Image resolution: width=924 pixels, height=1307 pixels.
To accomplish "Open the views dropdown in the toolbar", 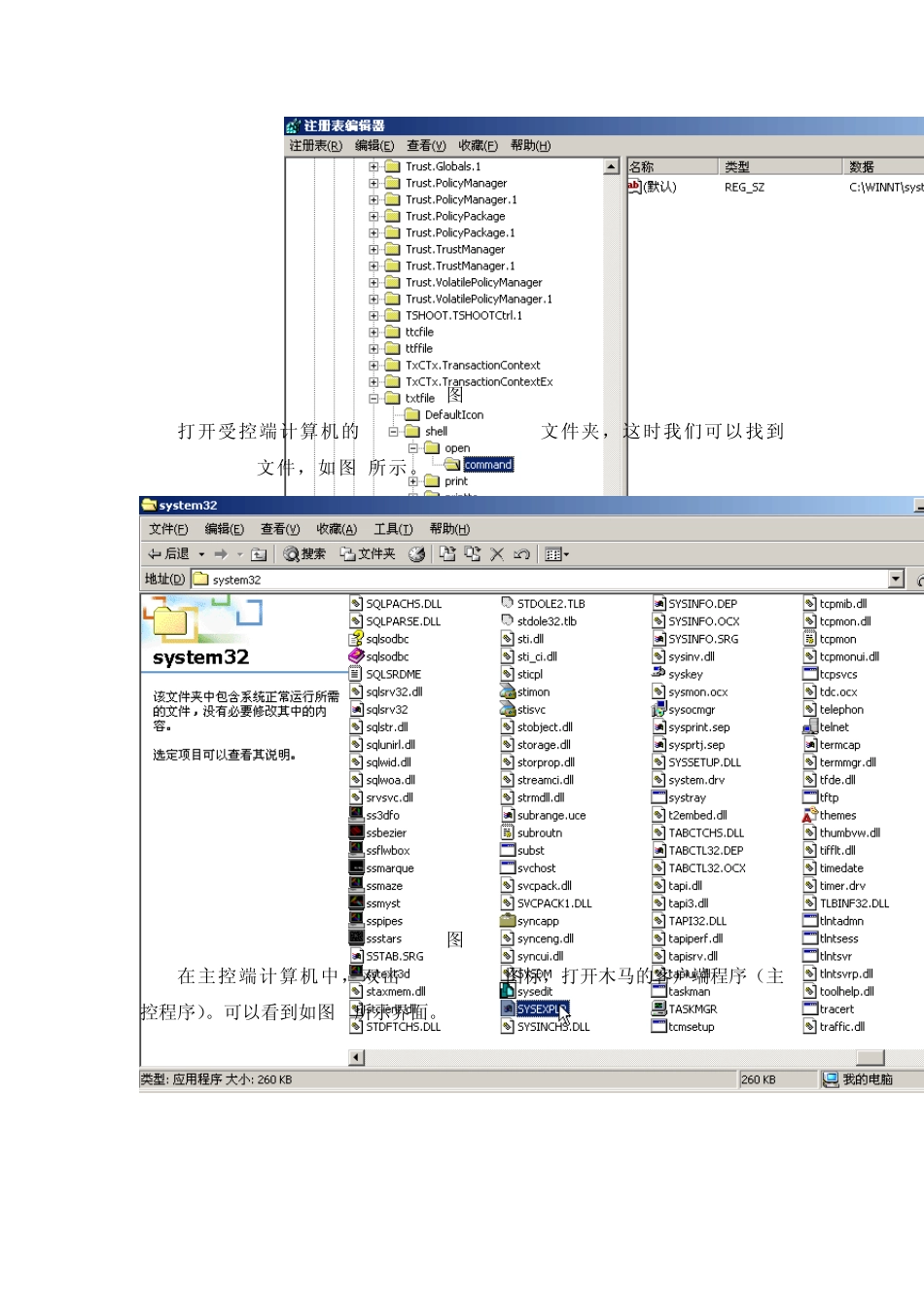I will coord(557,554).
